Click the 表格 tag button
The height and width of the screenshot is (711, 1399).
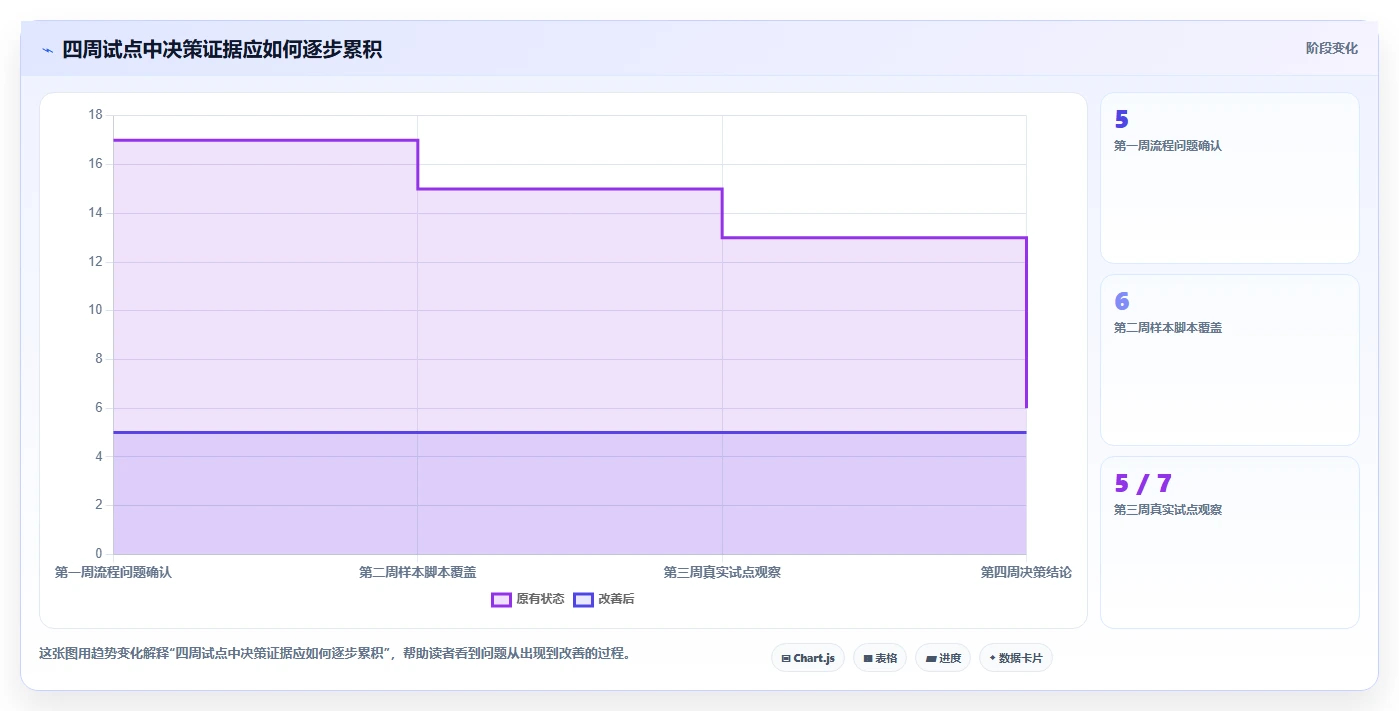pos(880,658)
